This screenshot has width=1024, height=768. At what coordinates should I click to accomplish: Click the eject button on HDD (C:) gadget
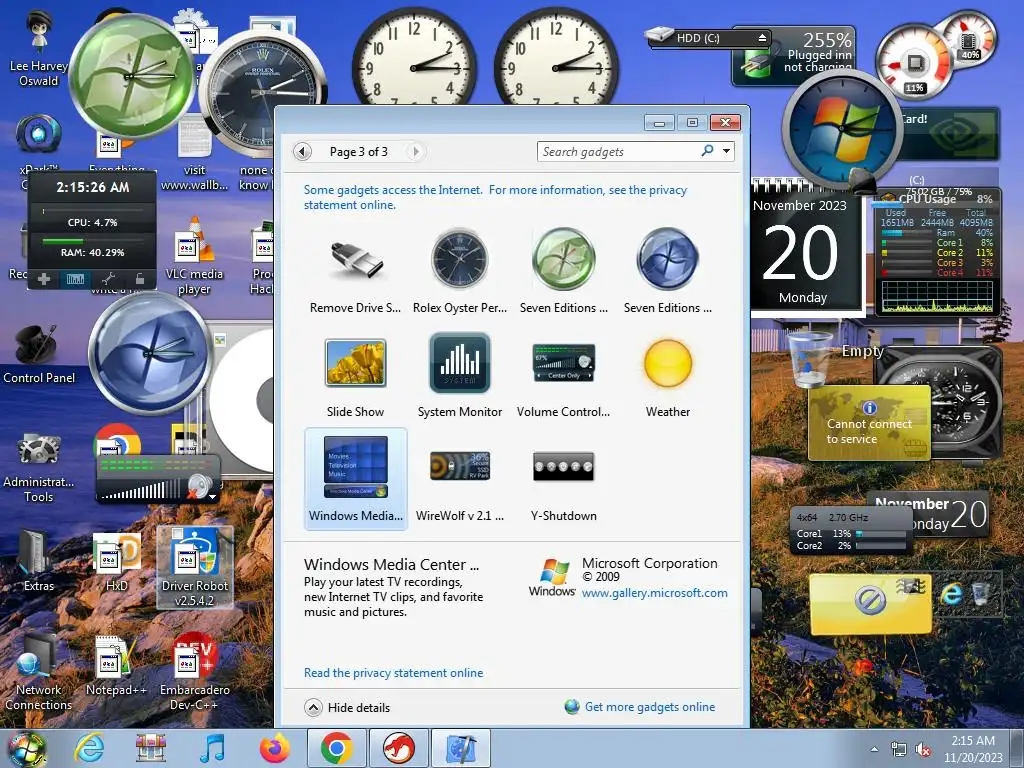(x=762, y=38)
